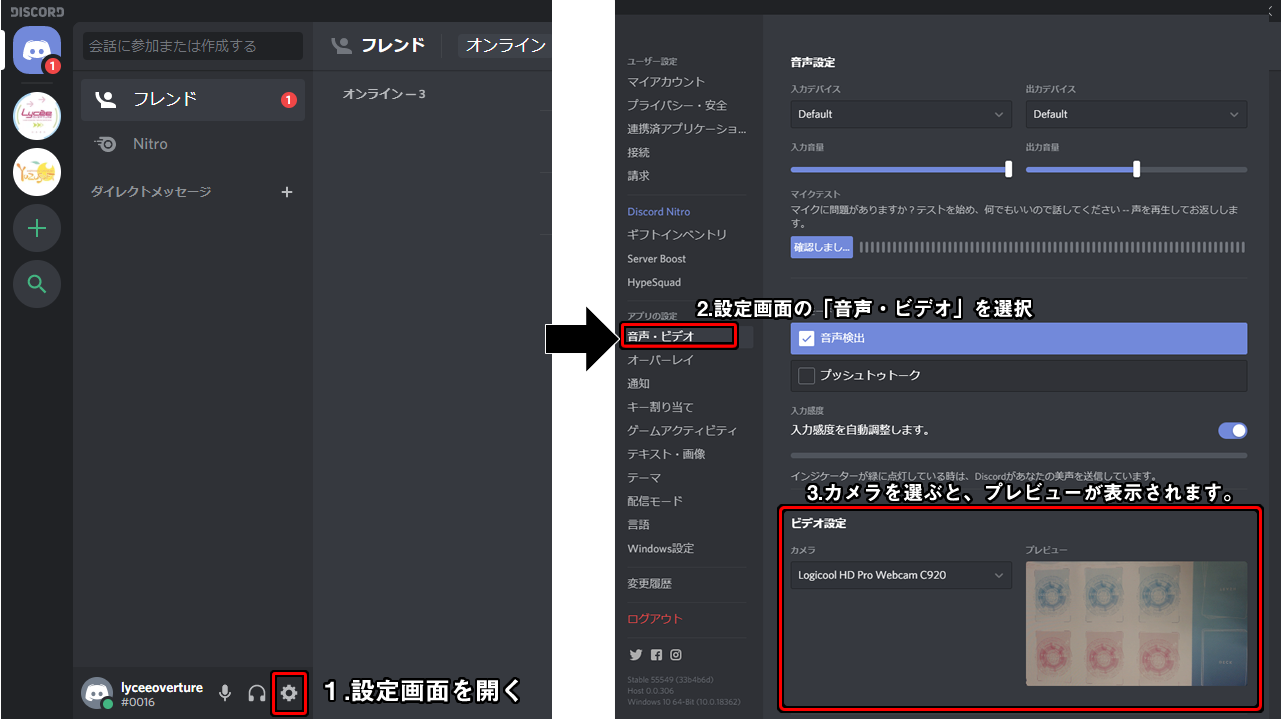Open テキスト・画像 settings
The height and width of the screenshot is (719, 1281).
(x=666, y=454)
